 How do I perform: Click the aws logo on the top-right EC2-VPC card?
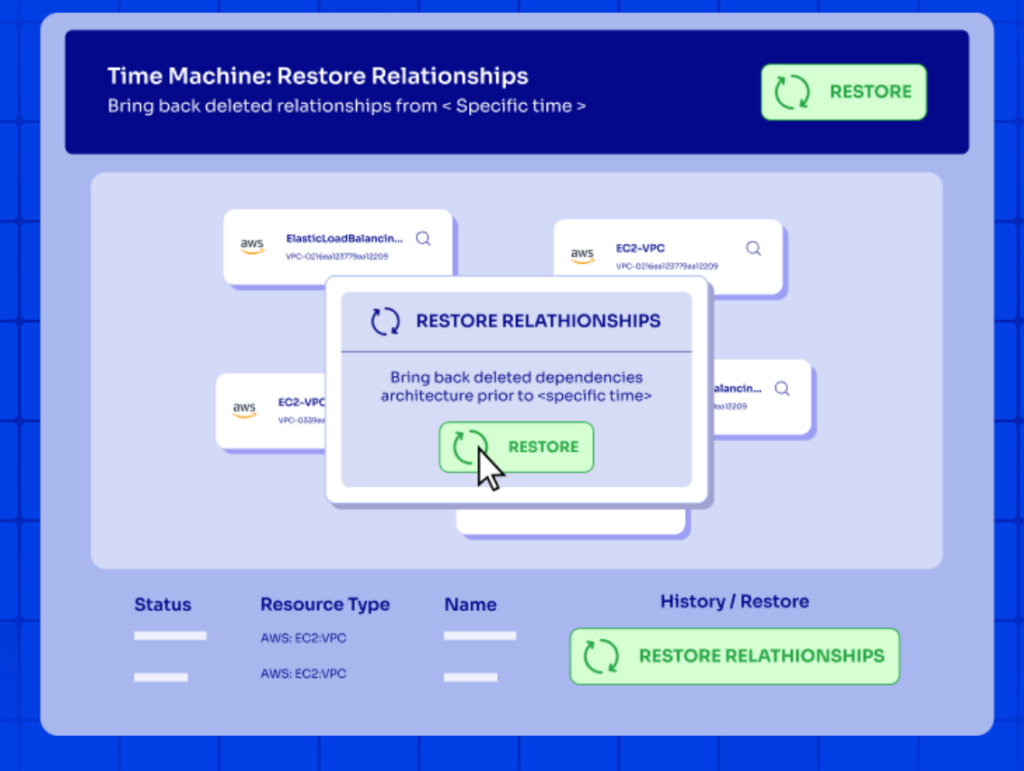coord(582,255)
